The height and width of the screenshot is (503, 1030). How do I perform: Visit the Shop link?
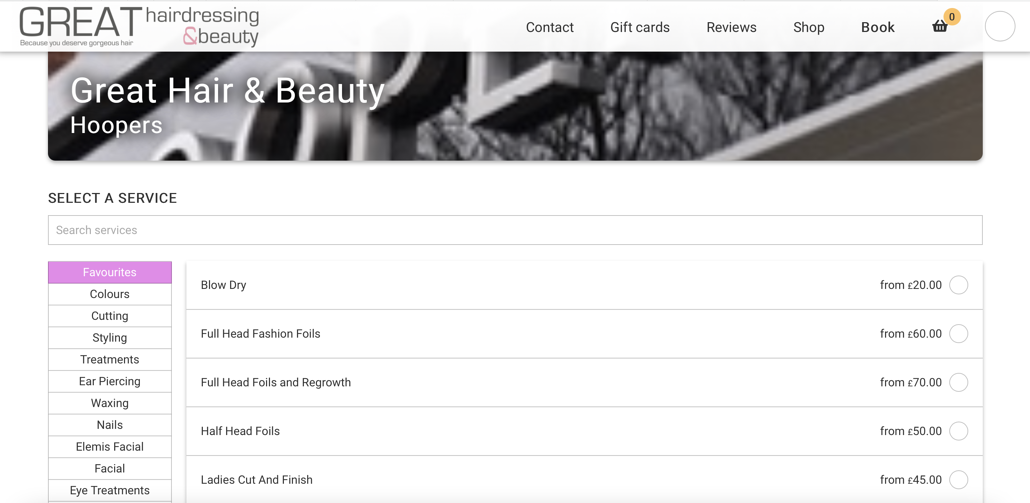tap(809, 27)
